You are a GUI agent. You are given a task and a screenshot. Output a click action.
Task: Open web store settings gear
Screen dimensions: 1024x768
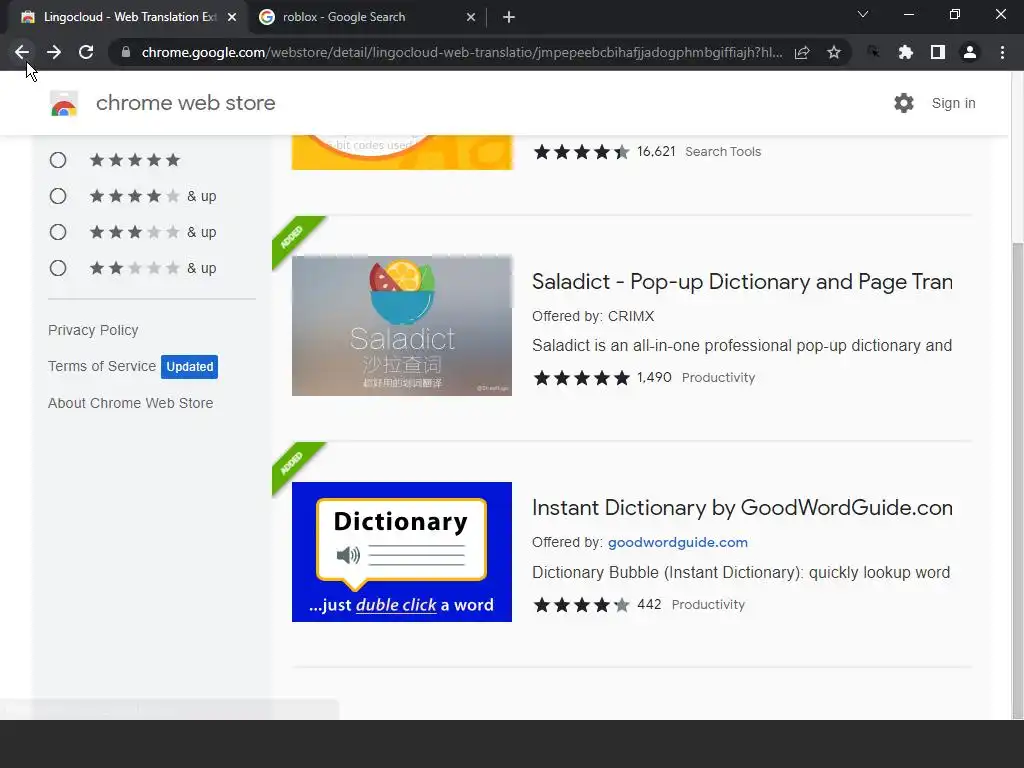pyautogui.click(x=904, y=103)
